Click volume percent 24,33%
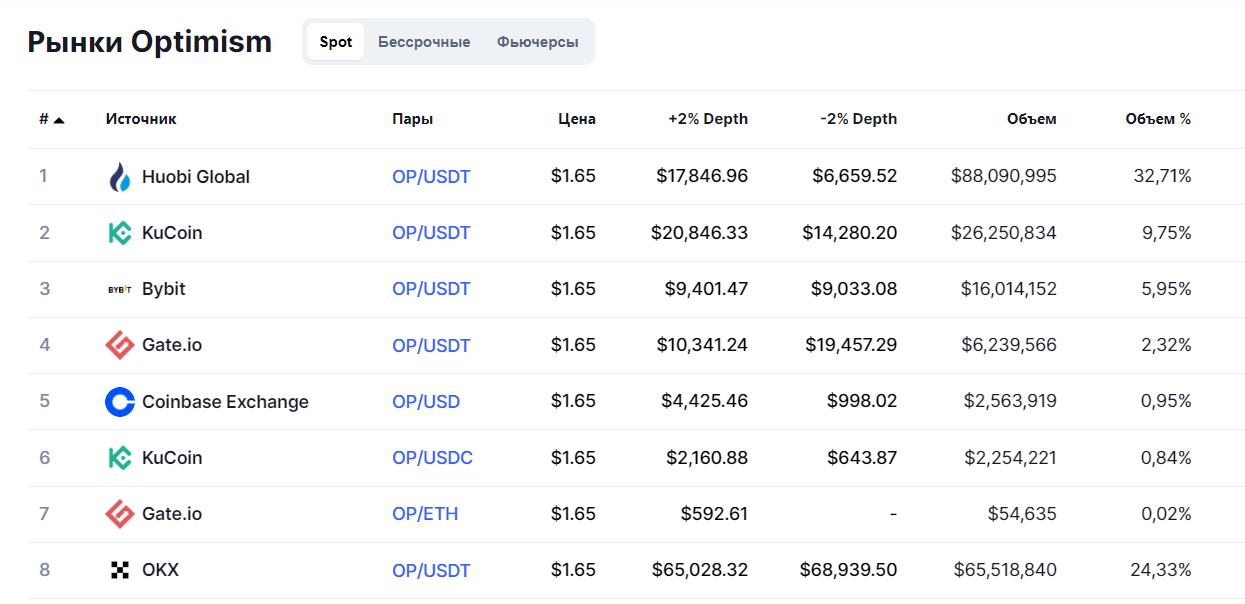This screenshot has width=1245, height=604. pyautogui.click(x=1162, y=569)
